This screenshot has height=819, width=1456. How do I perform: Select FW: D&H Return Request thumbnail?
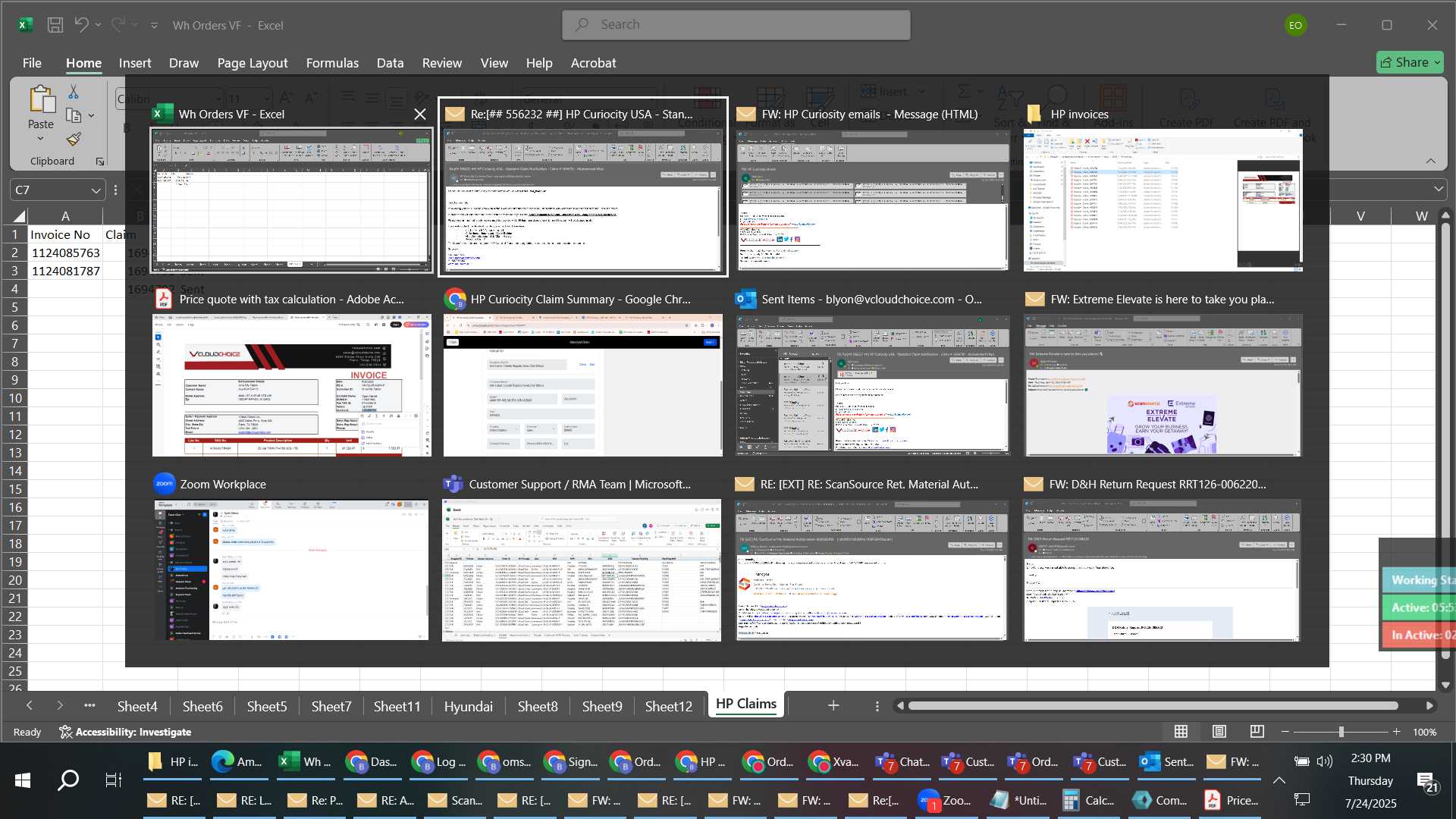[1163, 570]
